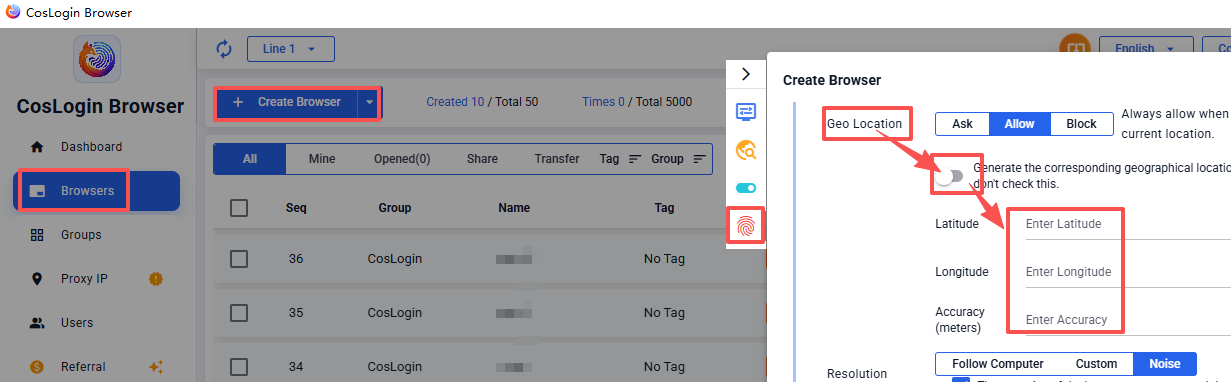Click No Tag cell in row 35
This screenshot has height=382, width=1231.
click(664, 313)
